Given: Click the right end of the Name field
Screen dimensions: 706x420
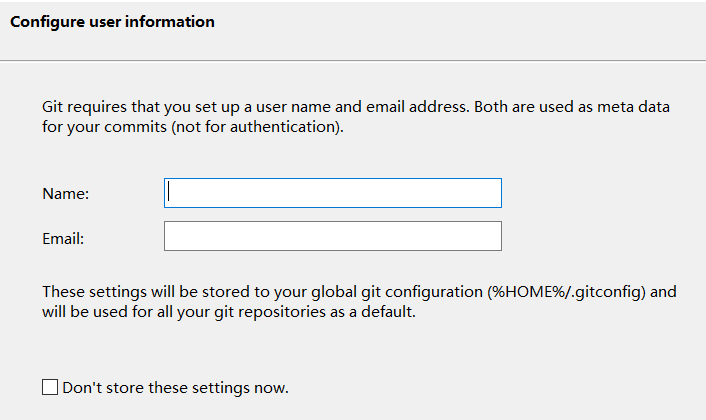Looking at the screenshot, I should 490,193.
